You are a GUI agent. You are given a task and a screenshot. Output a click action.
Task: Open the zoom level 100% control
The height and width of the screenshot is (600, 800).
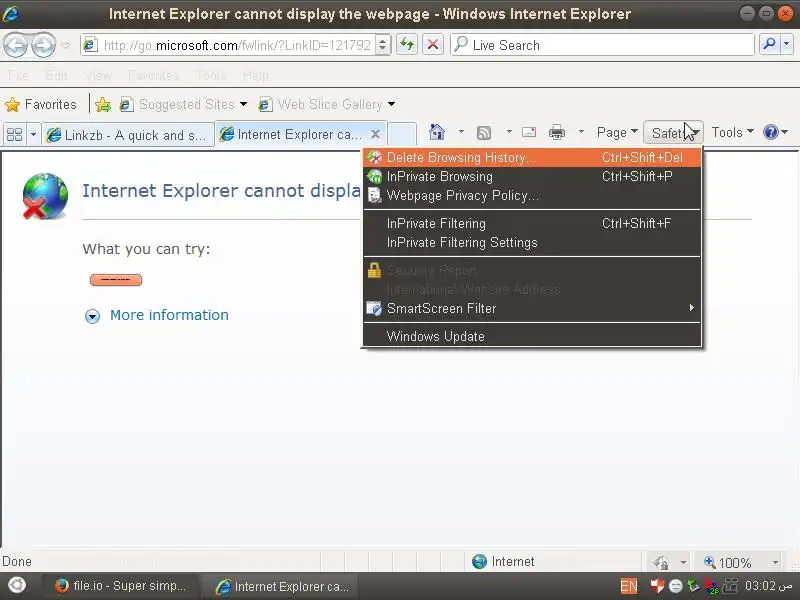pos(729,562)
